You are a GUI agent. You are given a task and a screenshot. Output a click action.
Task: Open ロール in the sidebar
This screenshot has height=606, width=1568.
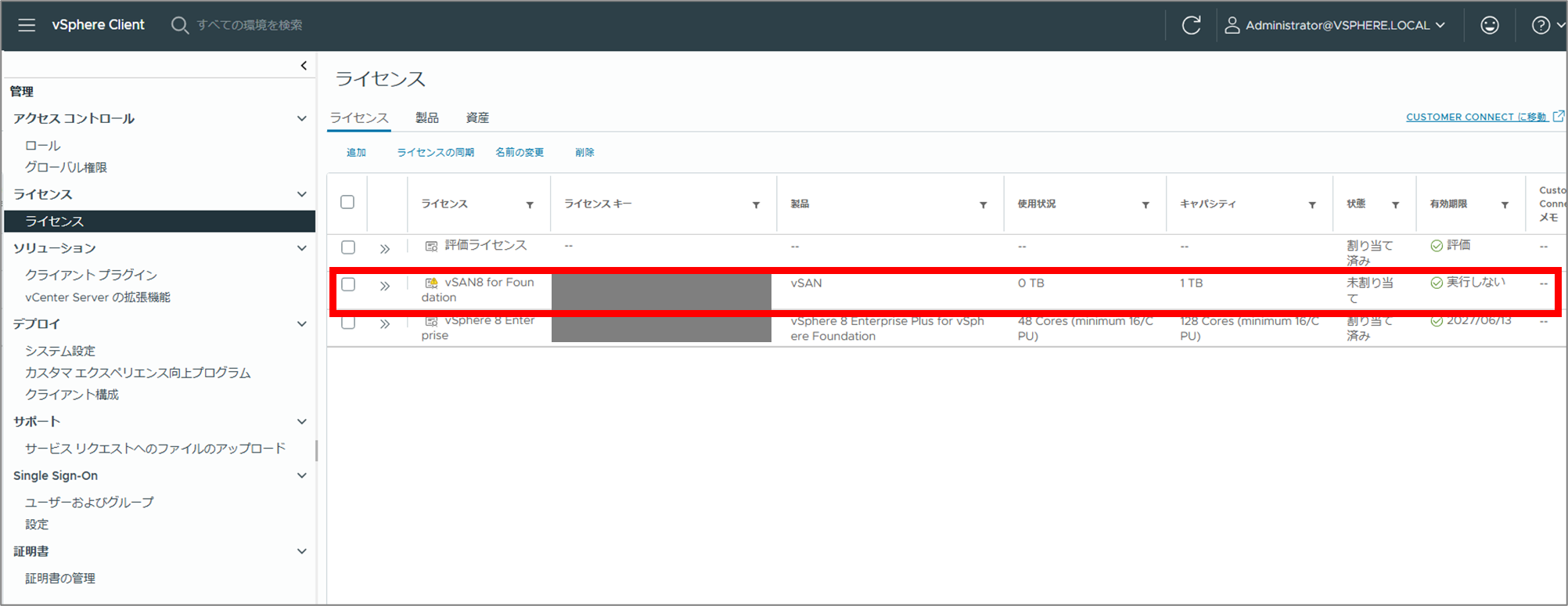43,146
